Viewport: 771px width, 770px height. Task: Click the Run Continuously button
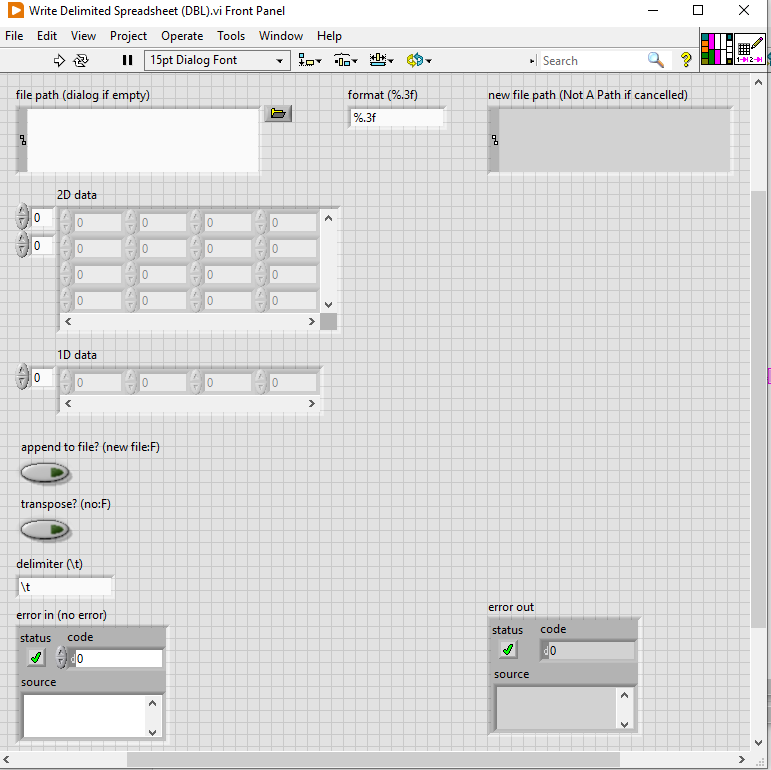pyautogui.click(x=81, y=60)
